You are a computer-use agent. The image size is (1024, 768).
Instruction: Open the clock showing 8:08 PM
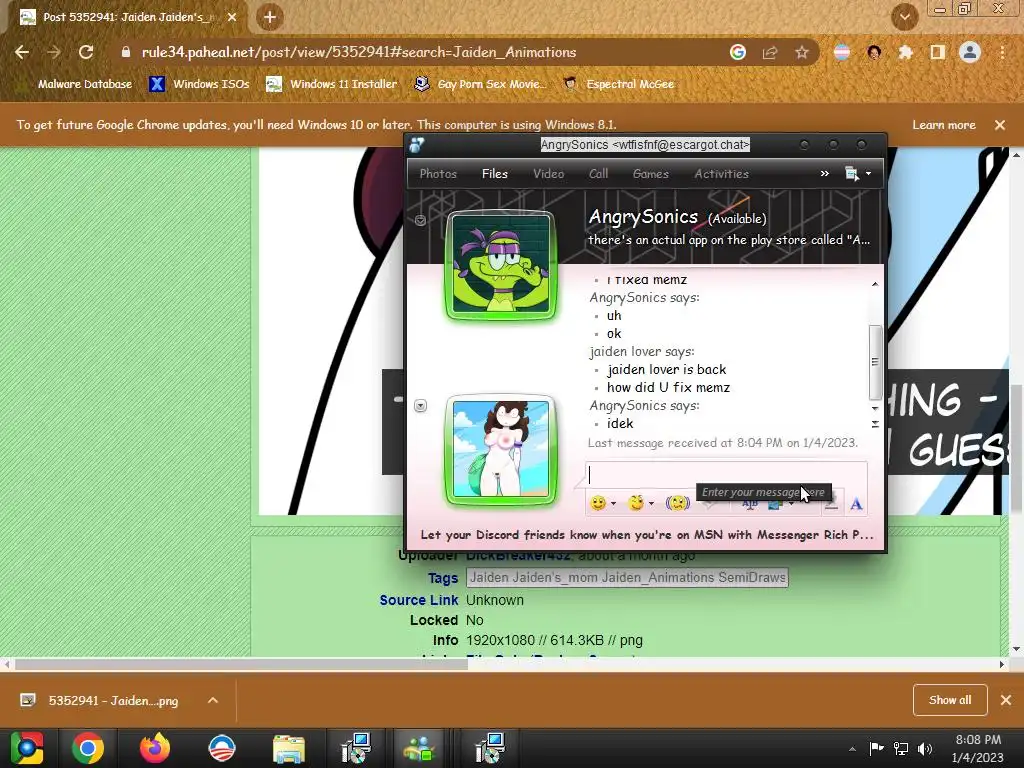(x=978, y=748)
